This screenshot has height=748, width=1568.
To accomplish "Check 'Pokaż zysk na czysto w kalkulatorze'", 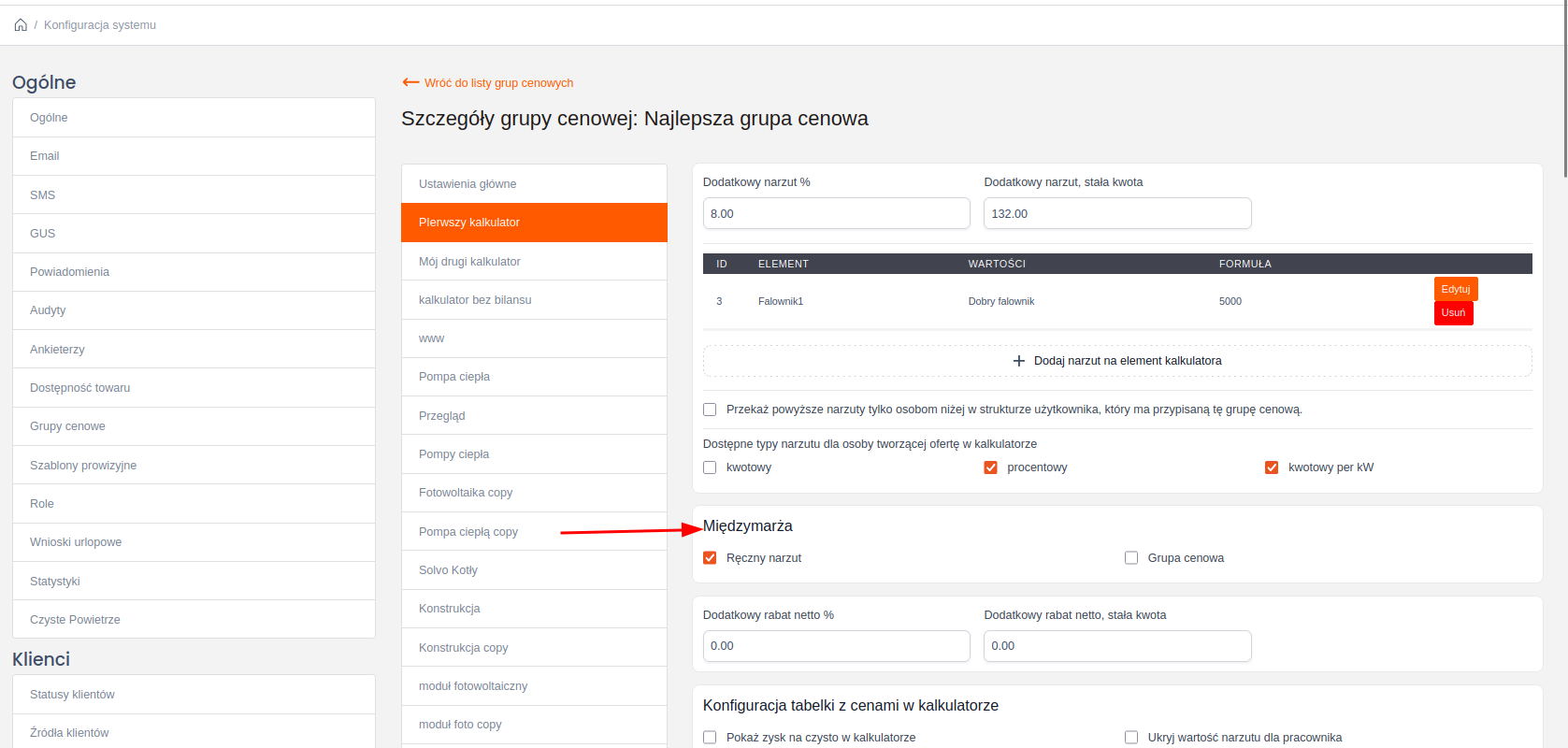I will coord(710,738).
